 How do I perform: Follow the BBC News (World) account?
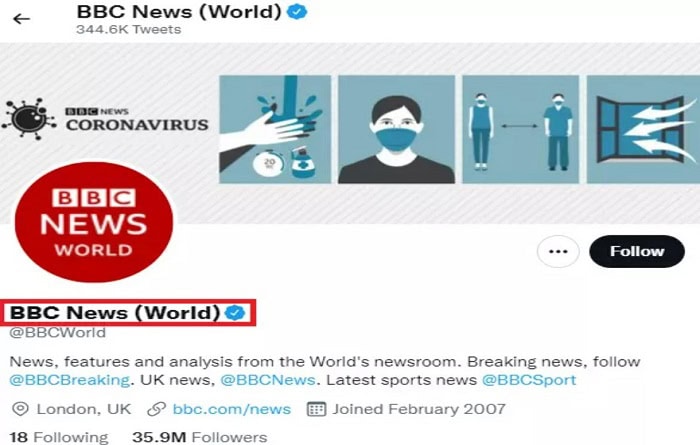tap(637, 251)
